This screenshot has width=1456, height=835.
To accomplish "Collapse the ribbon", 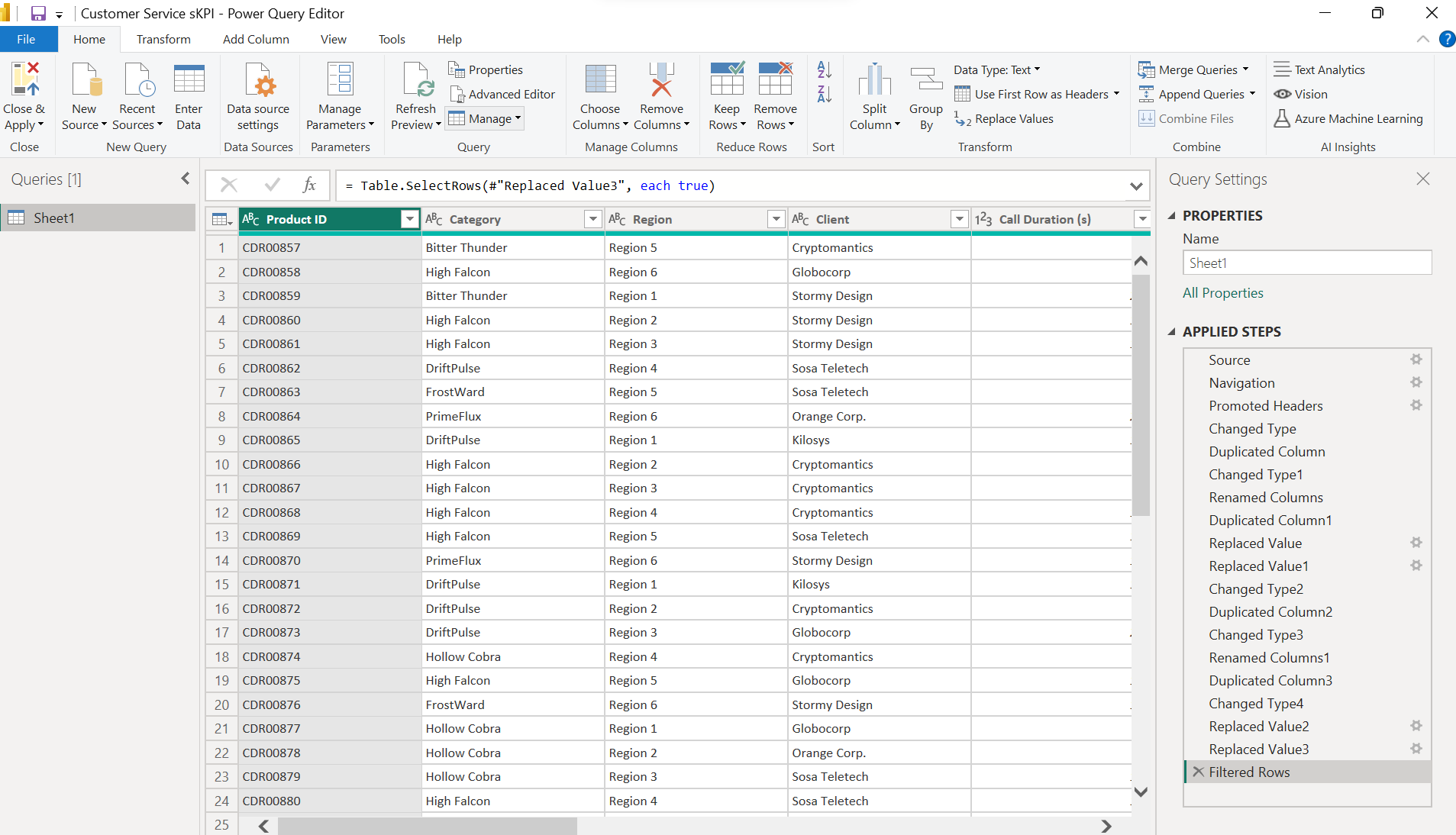I will click(1422, 39).
